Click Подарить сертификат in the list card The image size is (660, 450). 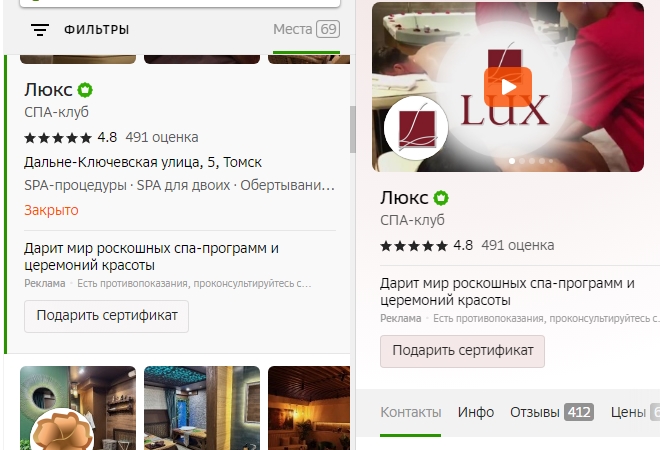[x=106, y=316]
